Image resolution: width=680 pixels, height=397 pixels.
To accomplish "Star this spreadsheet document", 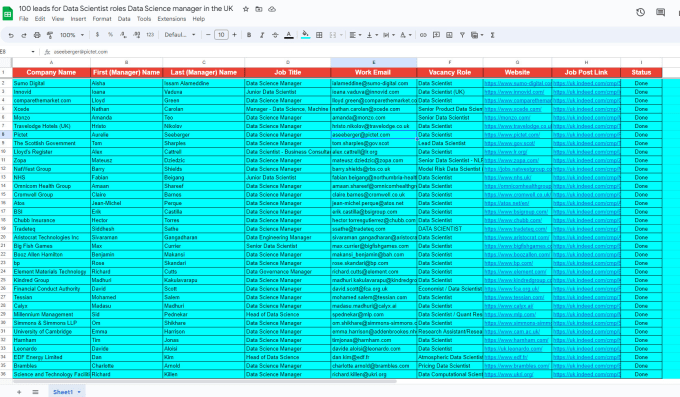I will [x=246, y=9].
